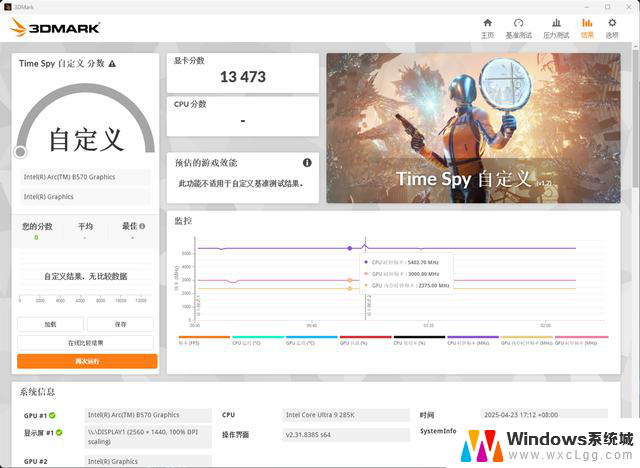The image size is (640, 468).
Task: Click display value \\.\DISPLAY1 2560 × 1440
Action: coord(148,437)
